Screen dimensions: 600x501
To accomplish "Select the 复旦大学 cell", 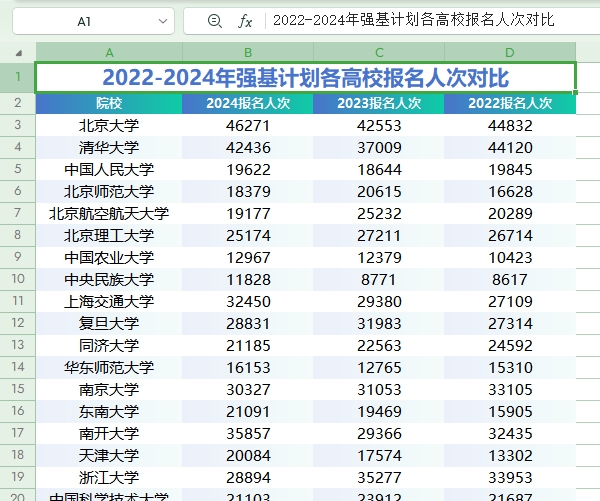I will [109, 323].
